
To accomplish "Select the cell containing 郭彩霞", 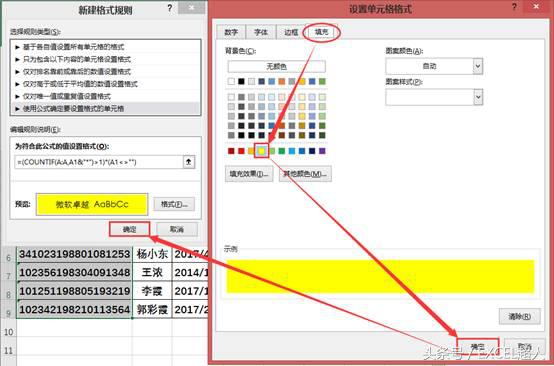I will pyautogui.click(x=152, y=309).
